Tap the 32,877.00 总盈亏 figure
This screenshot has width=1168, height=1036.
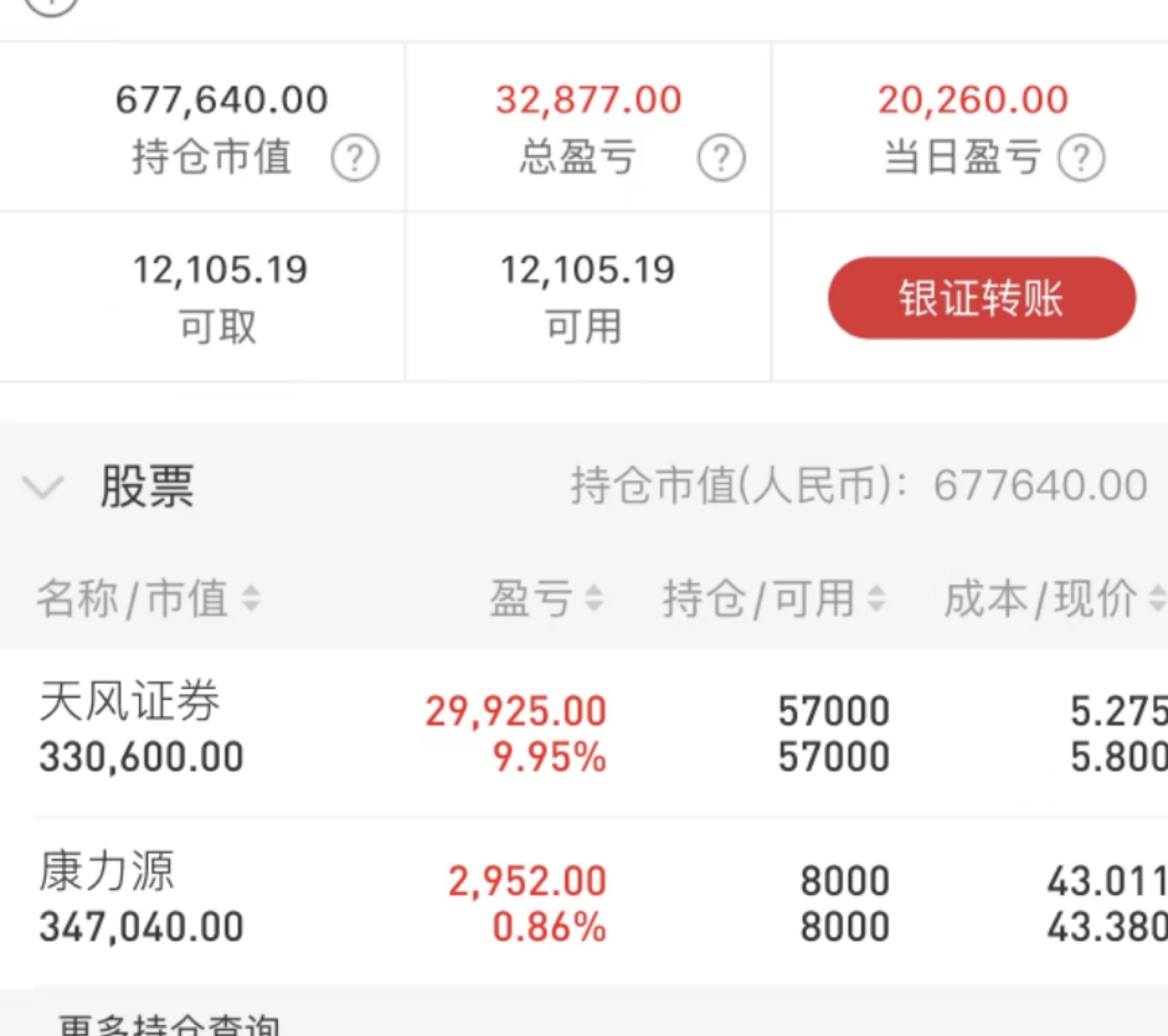[x=589, y=100]
